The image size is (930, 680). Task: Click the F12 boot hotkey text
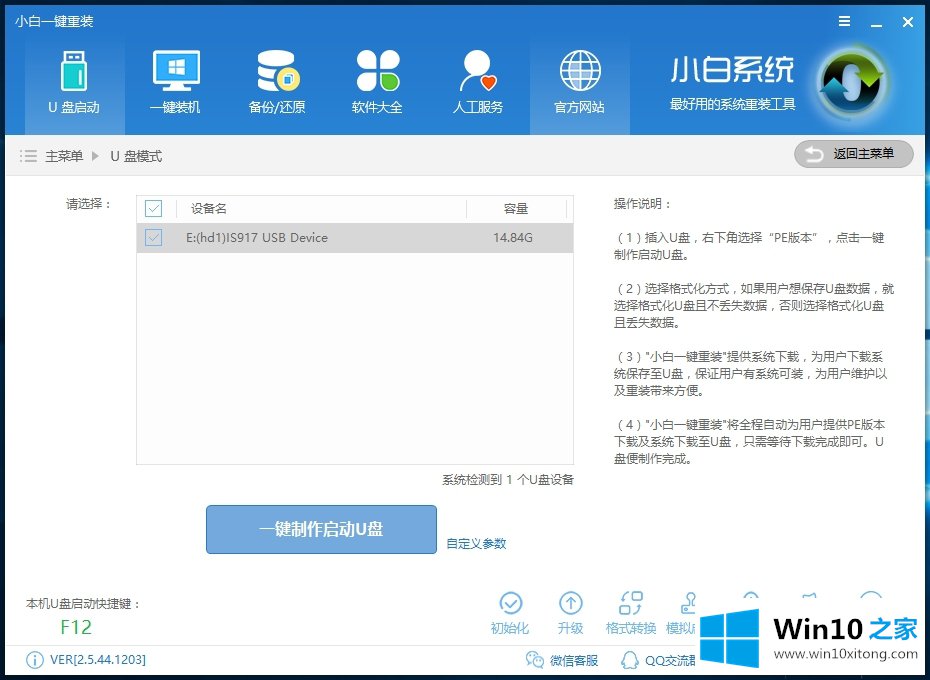[x=76, y=627]
